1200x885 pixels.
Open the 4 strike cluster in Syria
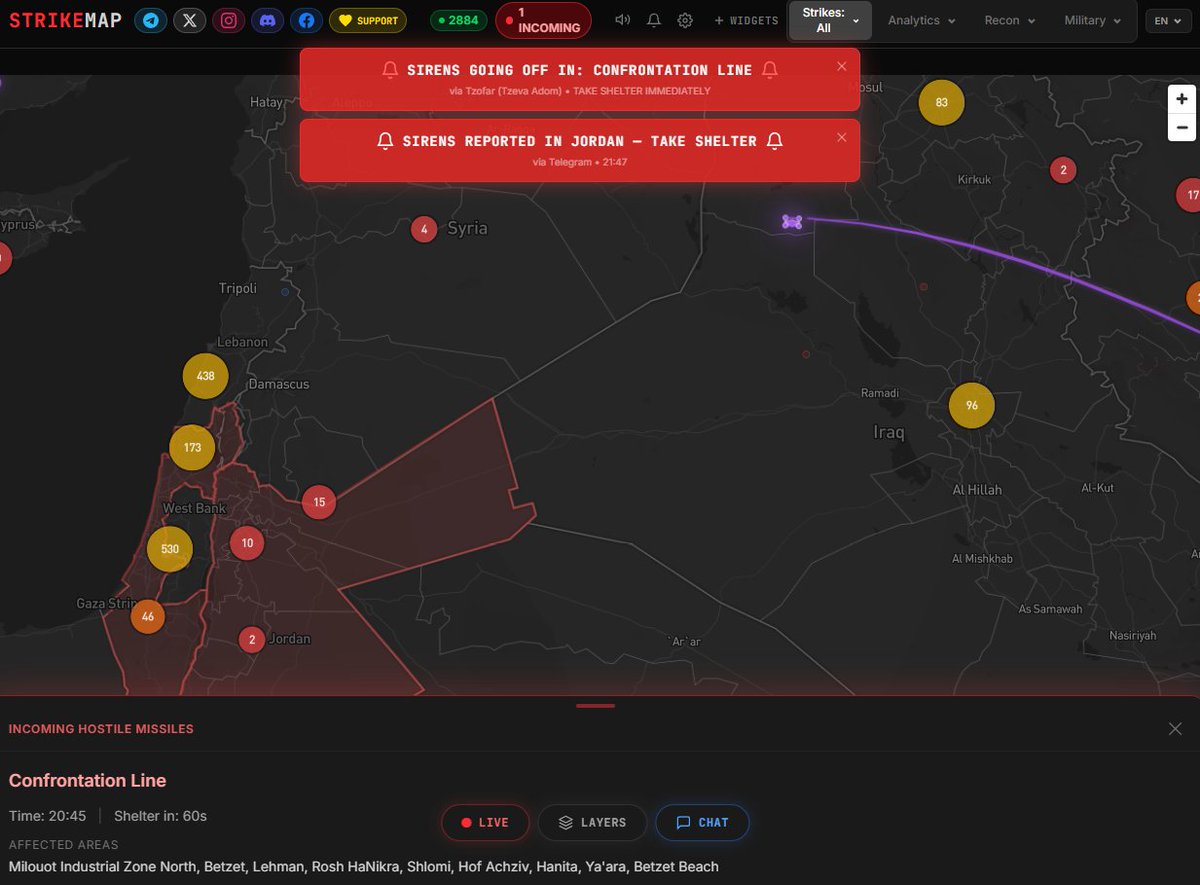pyautogui.click(x=424, y=230)
